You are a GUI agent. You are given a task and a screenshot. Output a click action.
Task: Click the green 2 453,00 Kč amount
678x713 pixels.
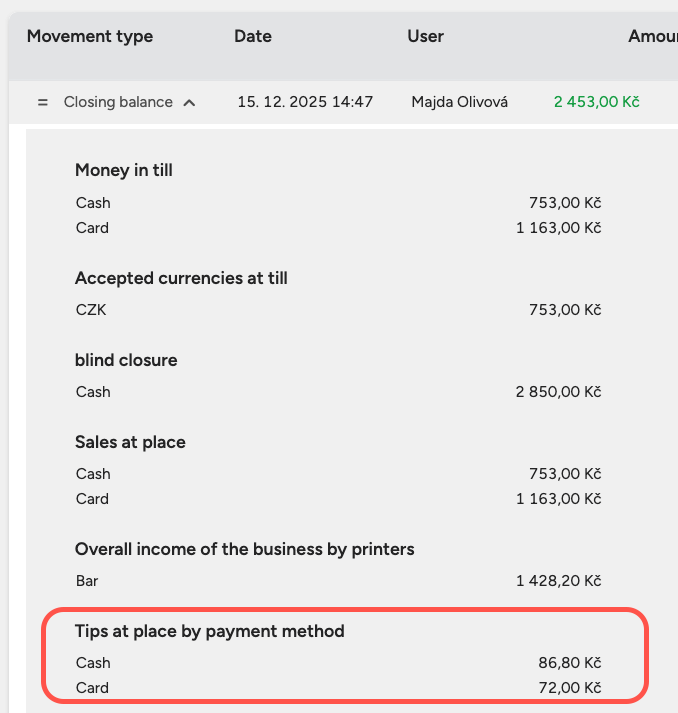597,102
